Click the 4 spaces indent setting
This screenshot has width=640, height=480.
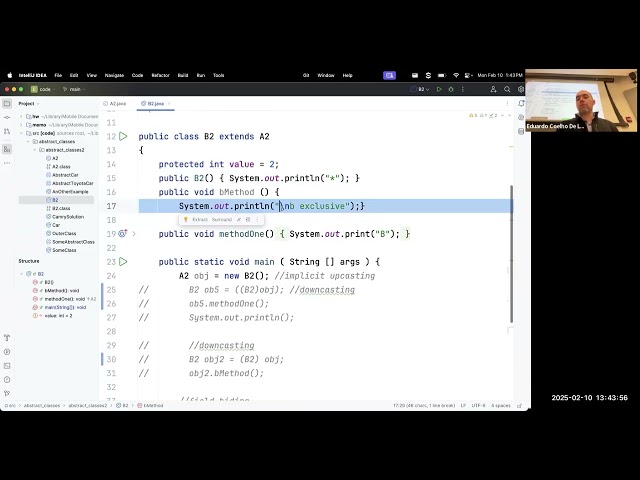[x=501, y=406]
